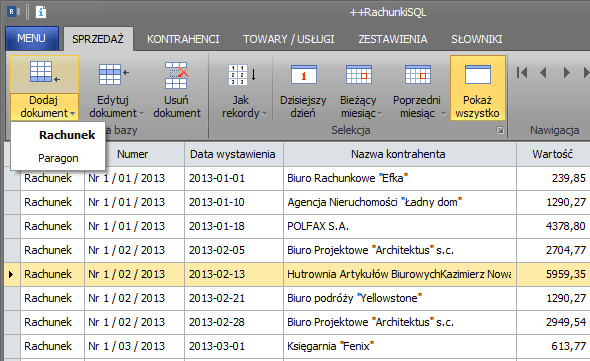Expand the Jak rekordy dropdown arrow
The width and height of the screenshot is (590, 361).
click(x=264, y=113)
